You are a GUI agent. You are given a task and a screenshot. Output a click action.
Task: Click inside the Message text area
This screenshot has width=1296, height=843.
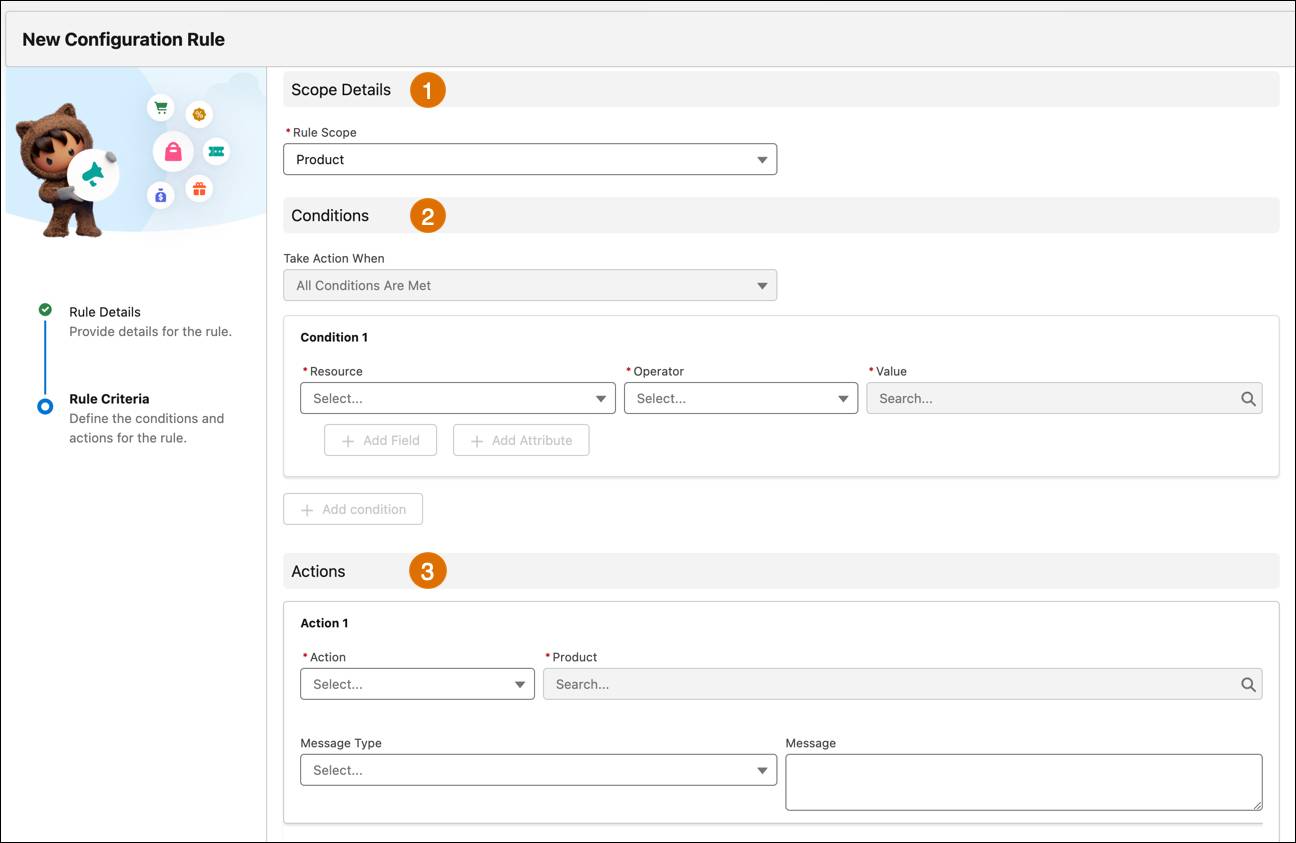click(x=1022, y=782)
